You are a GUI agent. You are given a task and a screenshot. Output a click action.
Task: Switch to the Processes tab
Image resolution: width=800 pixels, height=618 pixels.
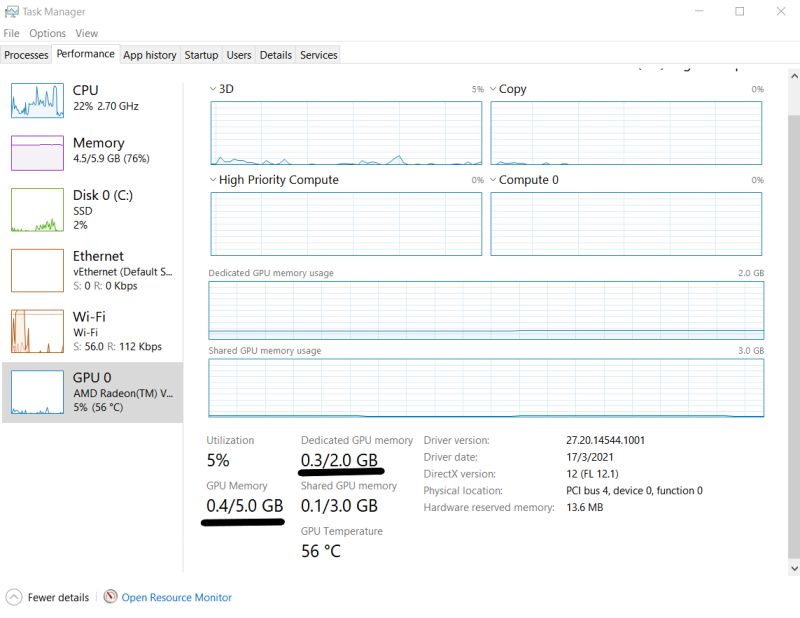(26, 55)
